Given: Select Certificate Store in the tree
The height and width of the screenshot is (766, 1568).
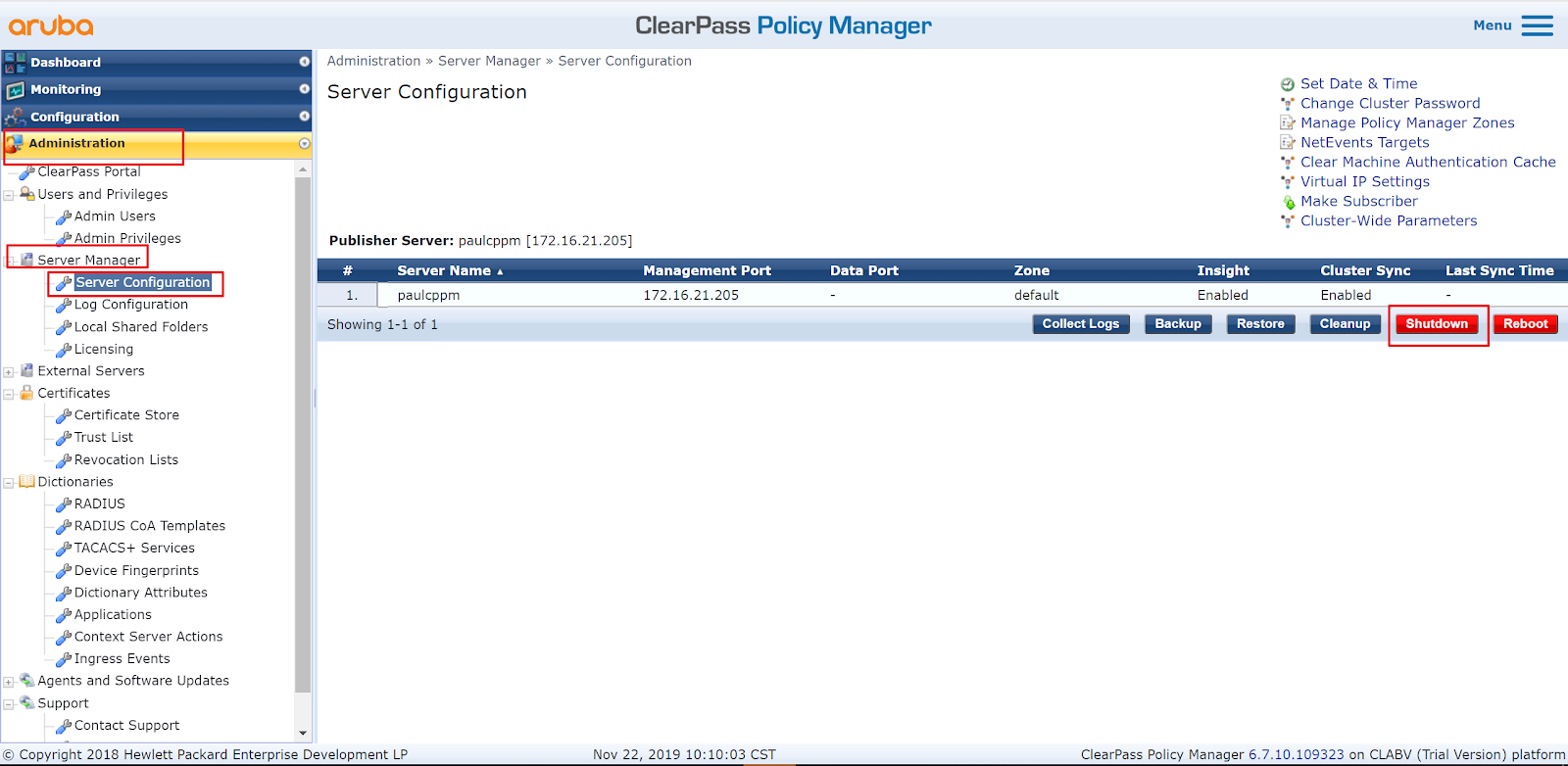Looking at the screenshot, I should (x=126, y=415).
